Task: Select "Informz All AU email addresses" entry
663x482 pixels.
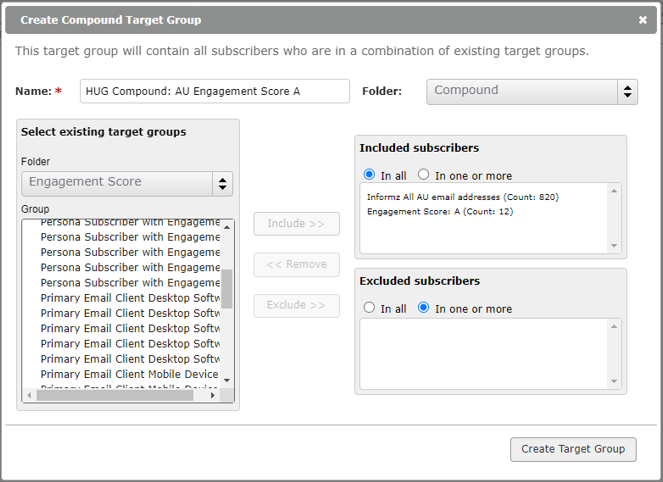Action: click(x=462, y=197)
